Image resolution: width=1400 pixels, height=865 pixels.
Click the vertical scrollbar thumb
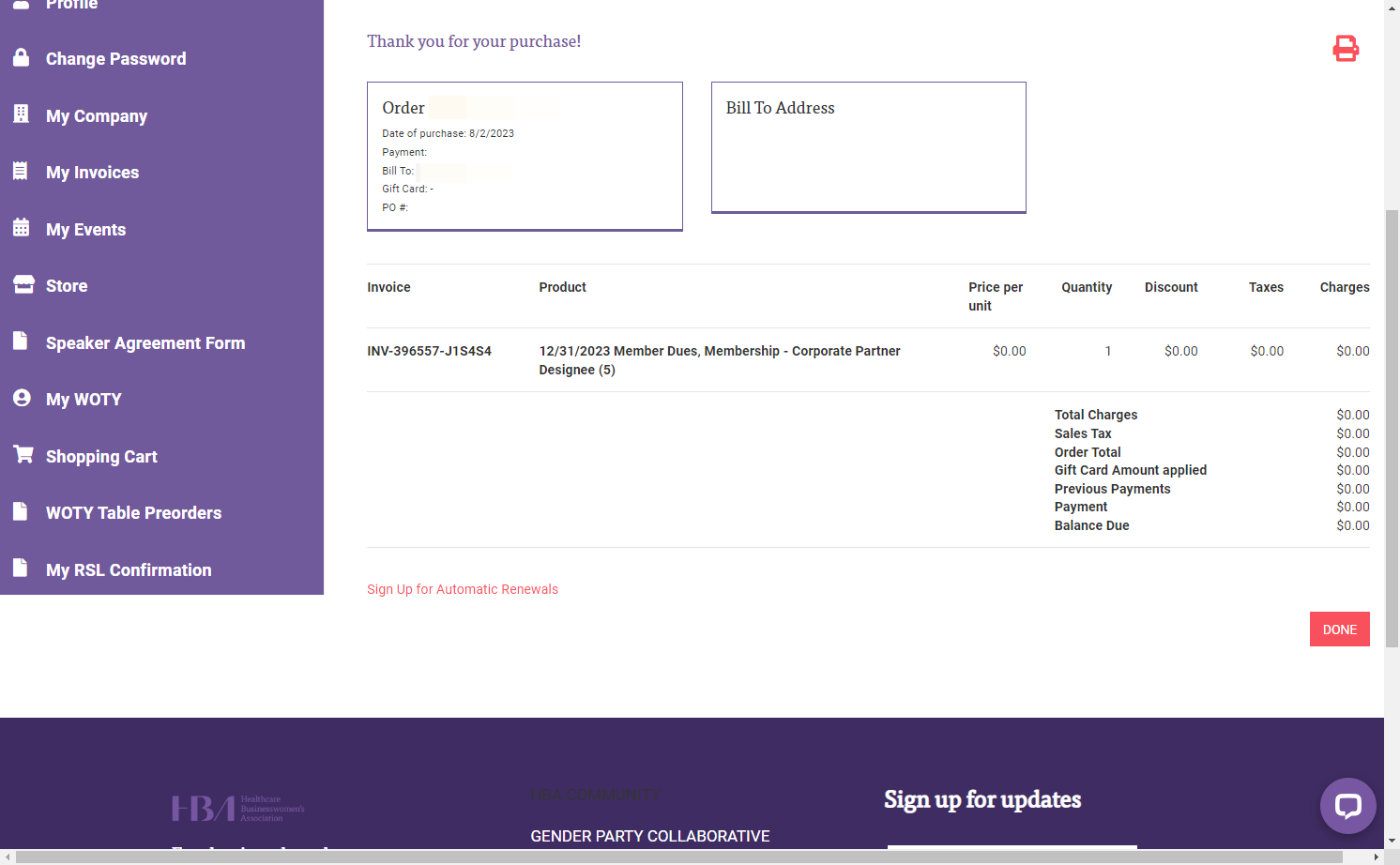click(1392, 429)
